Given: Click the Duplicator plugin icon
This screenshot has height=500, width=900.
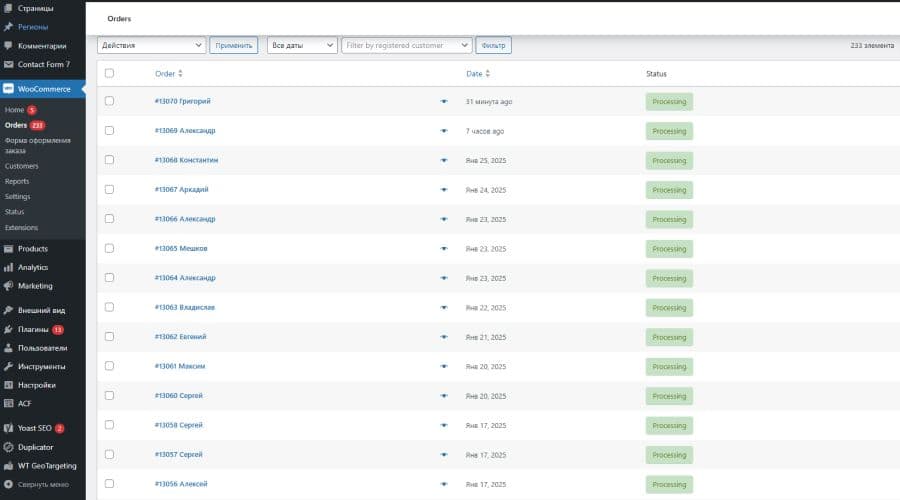Looking at the screenshot, I should click(x=9, y=447).
